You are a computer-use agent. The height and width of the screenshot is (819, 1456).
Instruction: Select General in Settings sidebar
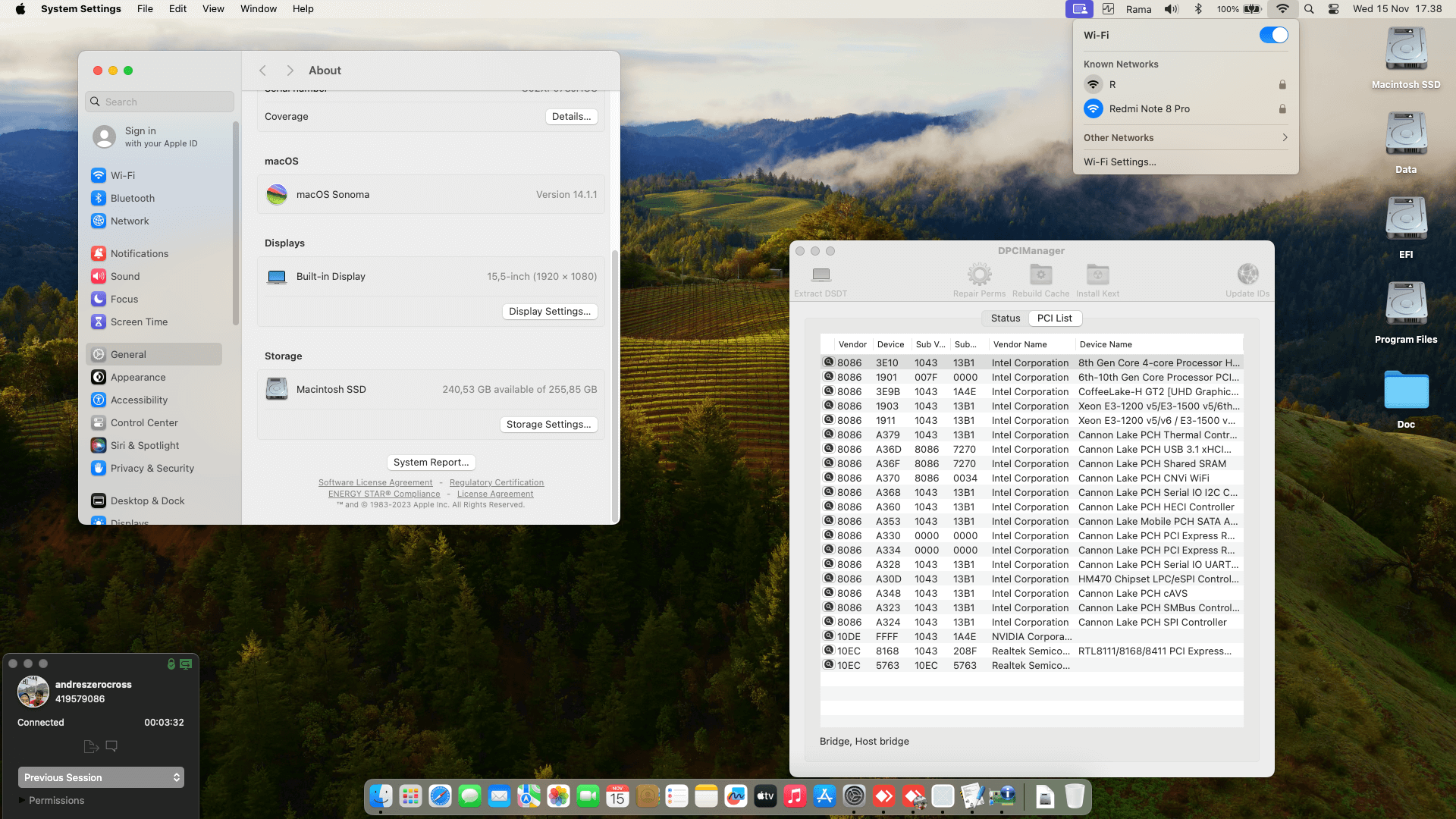[x=155, y=354]
